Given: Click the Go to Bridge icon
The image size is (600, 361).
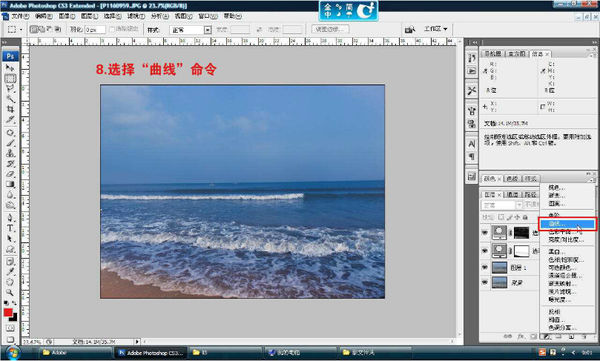Looking at the screenshot, I should pyautogui.click(x=410, y=29).
